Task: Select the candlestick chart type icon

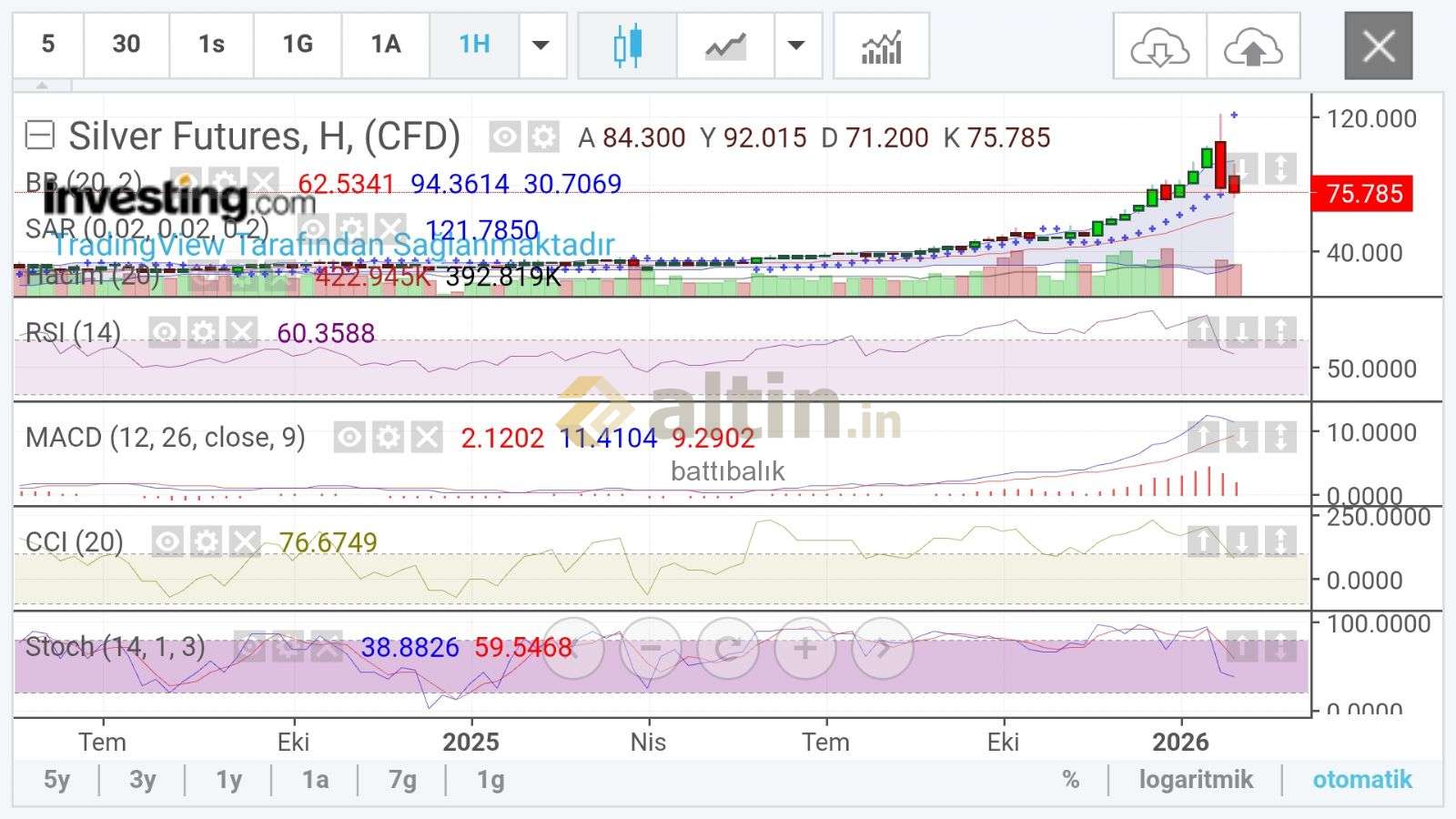Action: 627,45
